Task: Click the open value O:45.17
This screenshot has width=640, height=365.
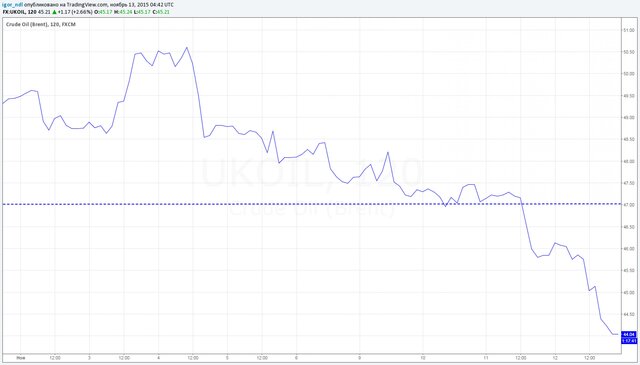Action: click(103, 12)
